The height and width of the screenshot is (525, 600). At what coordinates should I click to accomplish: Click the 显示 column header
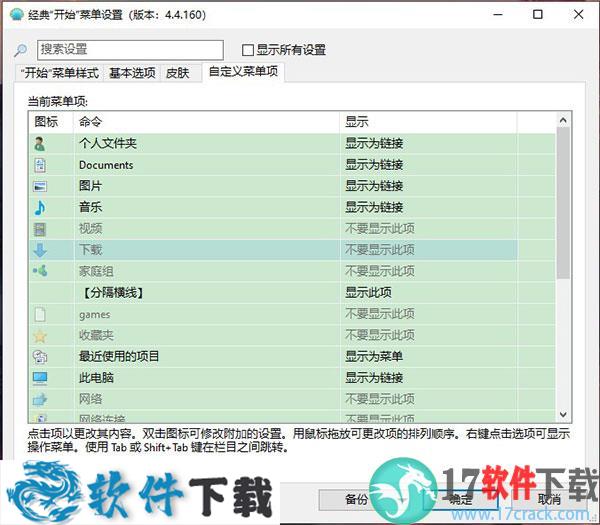[428, 122]
